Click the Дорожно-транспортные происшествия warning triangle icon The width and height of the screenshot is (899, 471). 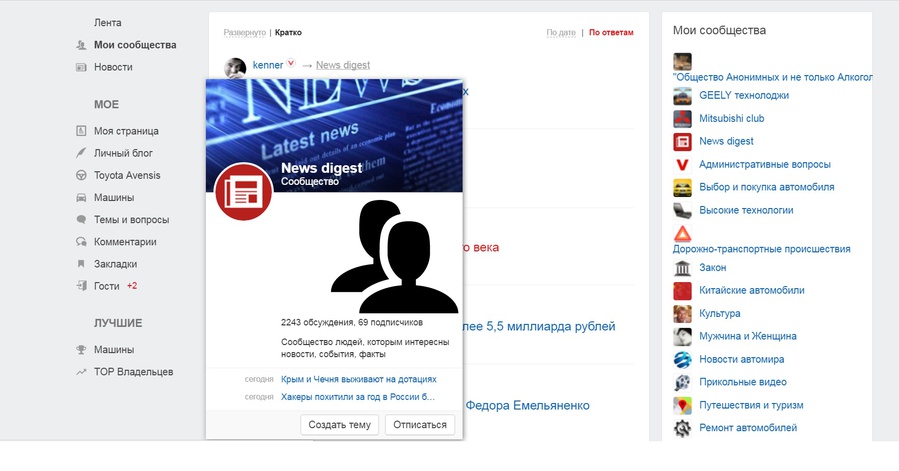[x=682, y=233]
